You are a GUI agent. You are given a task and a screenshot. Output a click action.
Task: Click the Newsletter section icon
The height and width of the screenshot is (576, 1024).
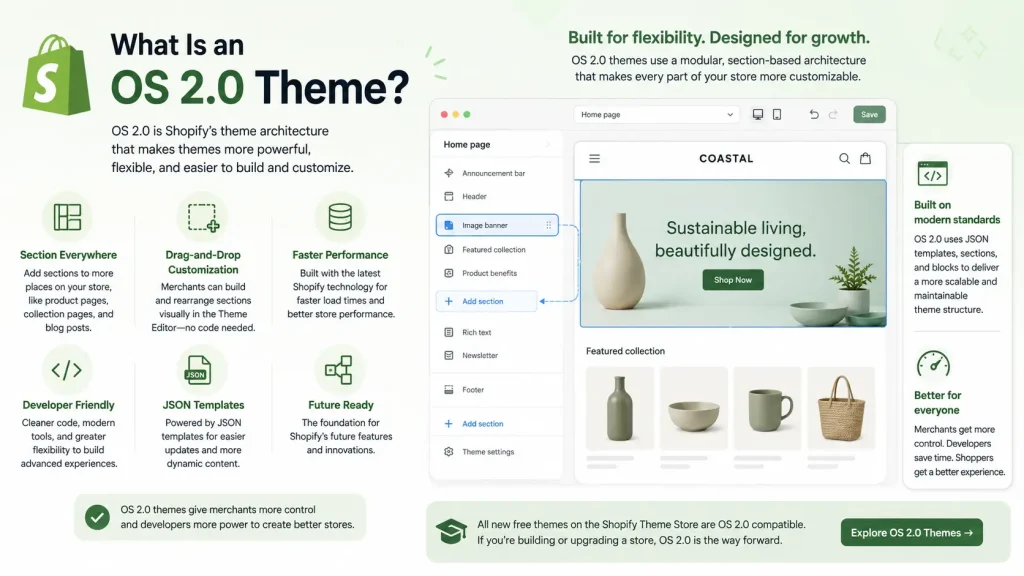pyautogui.click(x=449, y=355)
